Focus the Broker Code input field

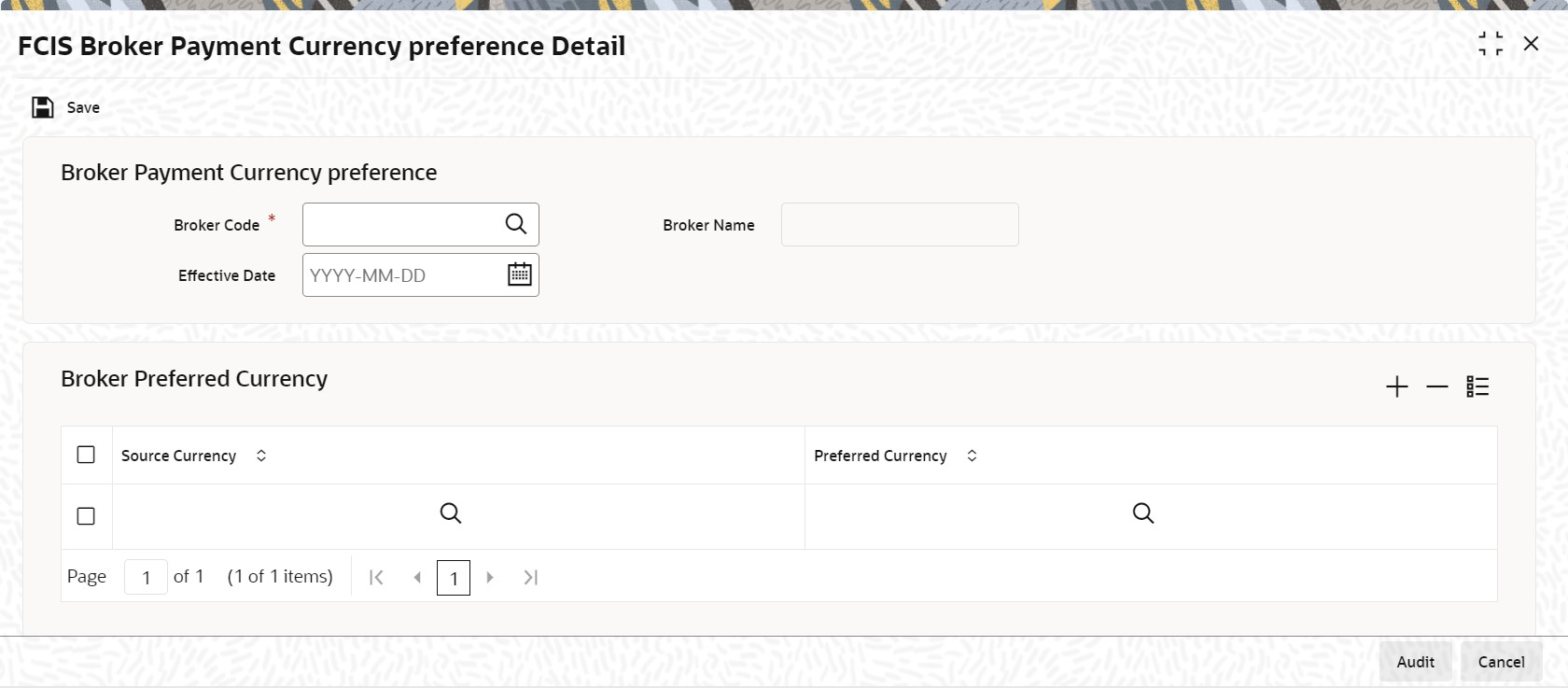pos(402,224)
